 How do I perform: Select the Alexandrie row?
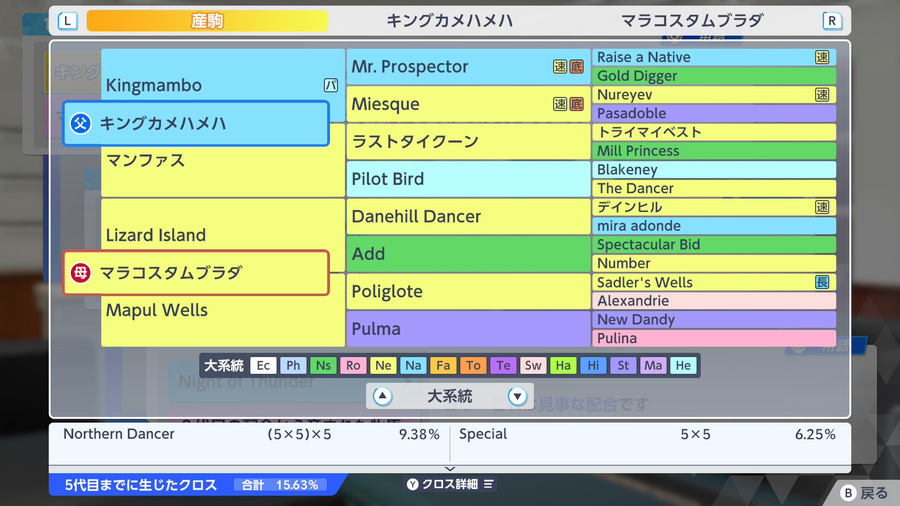point(714,301)
